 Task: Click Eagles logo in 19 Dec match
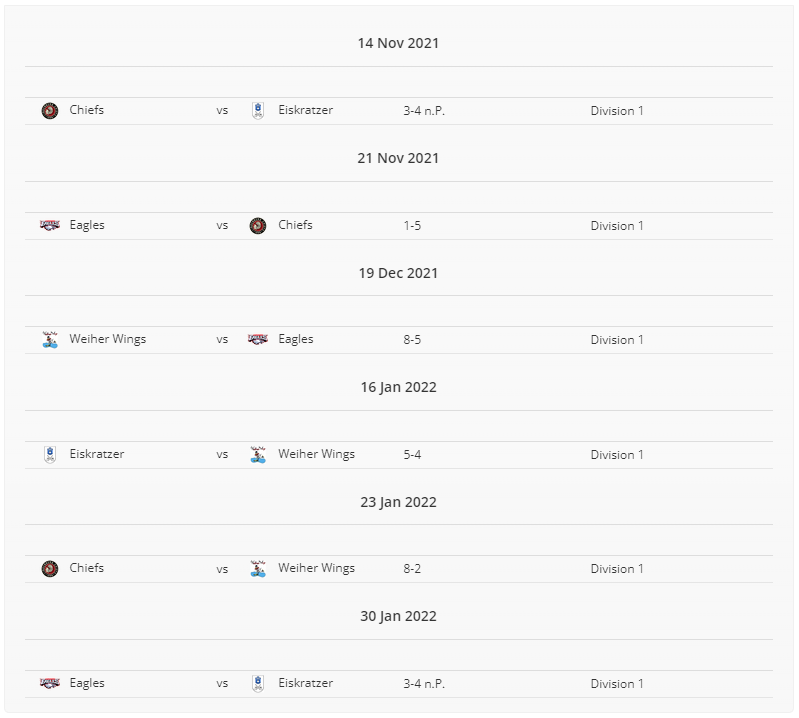(258, 339)
